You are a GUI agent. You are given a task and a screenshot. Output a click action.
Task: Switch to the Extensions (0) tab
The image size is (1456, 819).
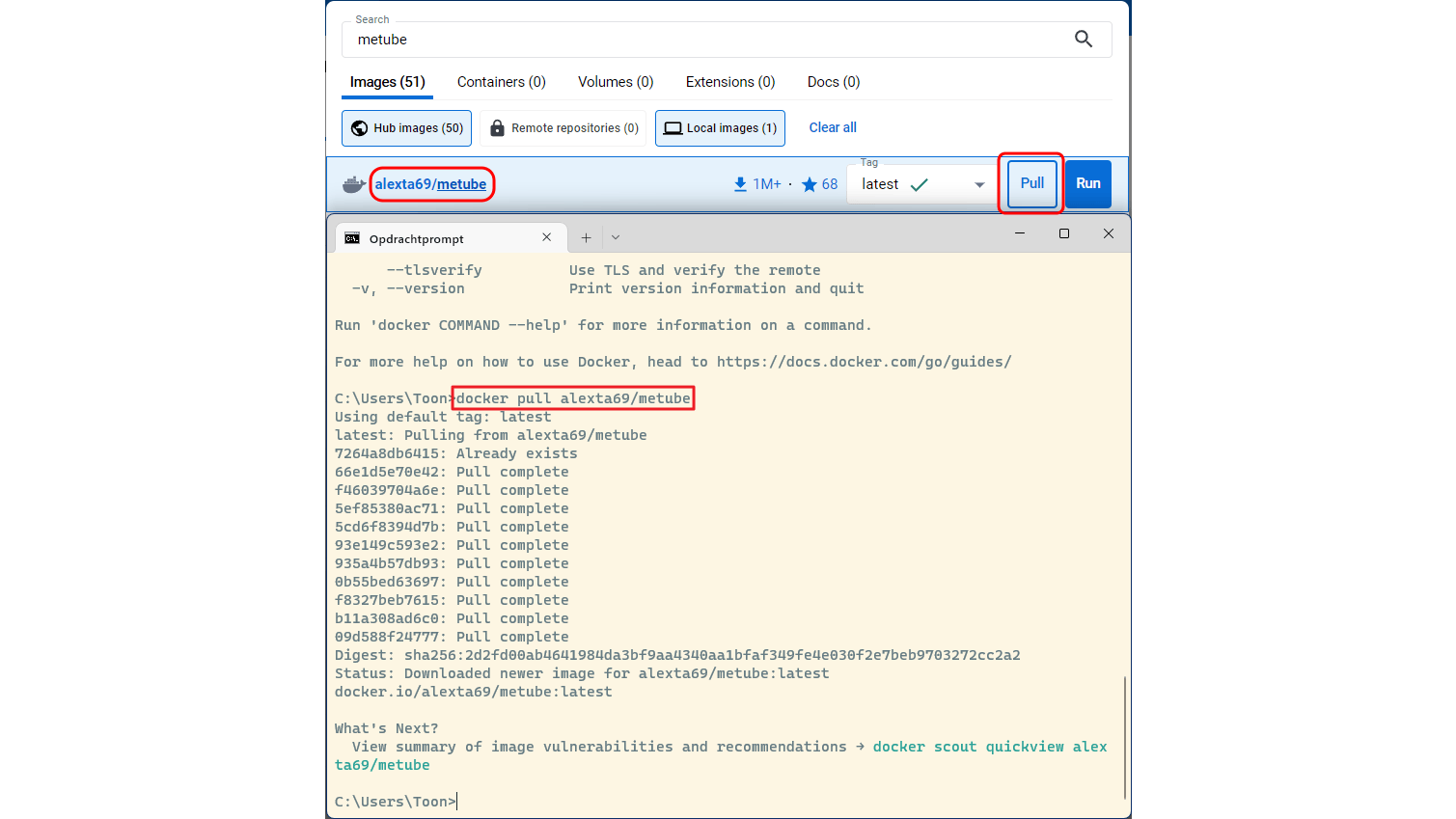[x=730, y=82]
